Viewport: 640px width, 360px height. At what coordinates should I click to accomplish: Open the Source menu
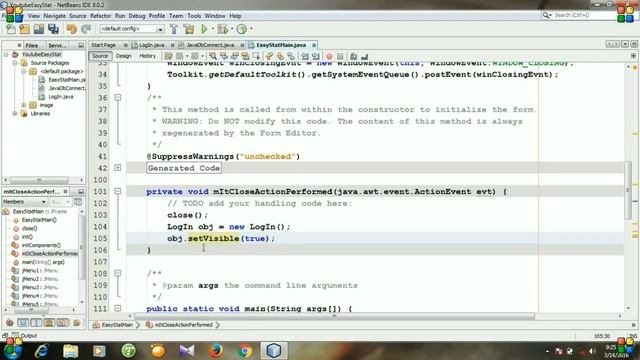78,16
